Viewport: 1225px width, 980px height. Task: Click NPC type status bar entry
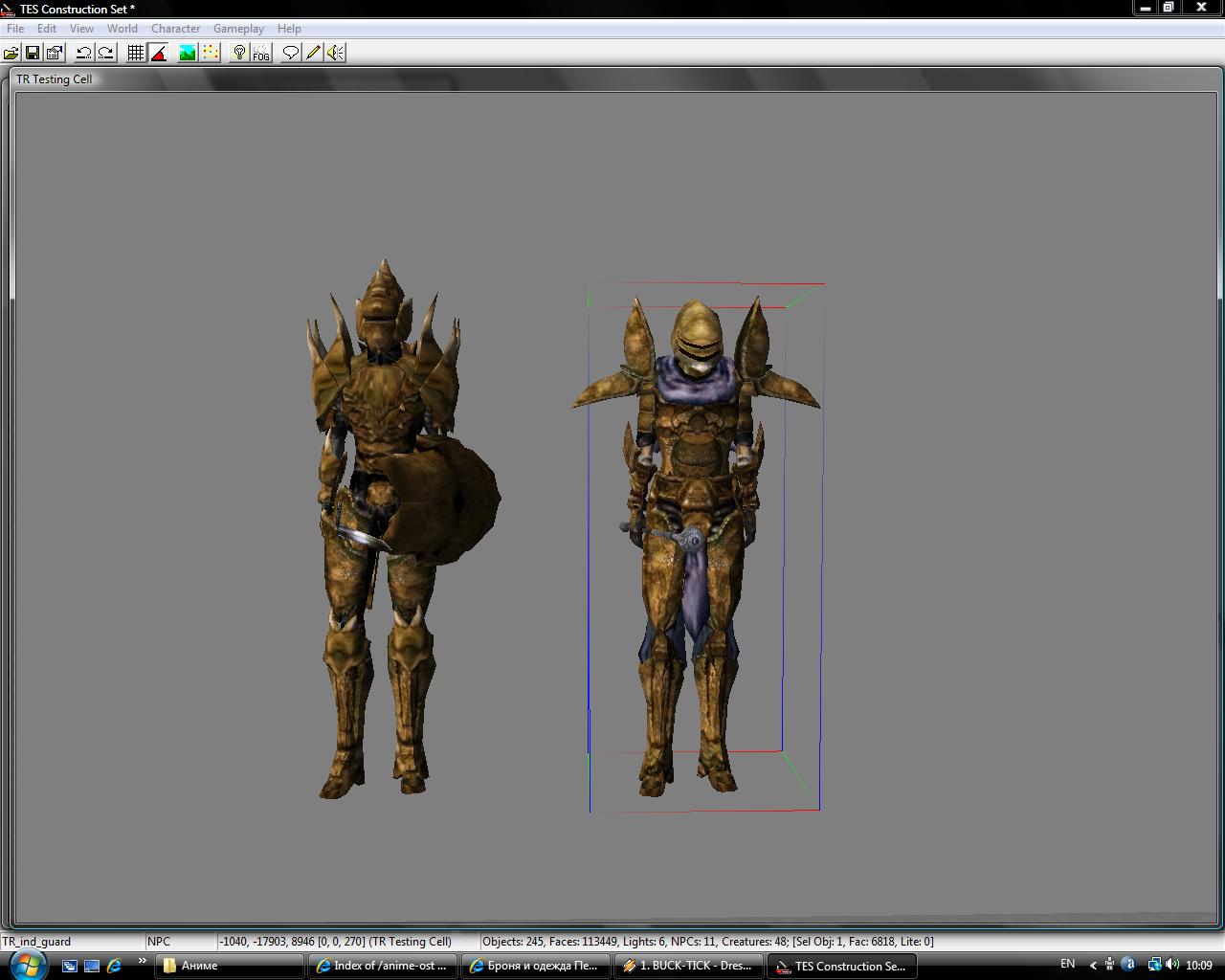pos(181,941)
